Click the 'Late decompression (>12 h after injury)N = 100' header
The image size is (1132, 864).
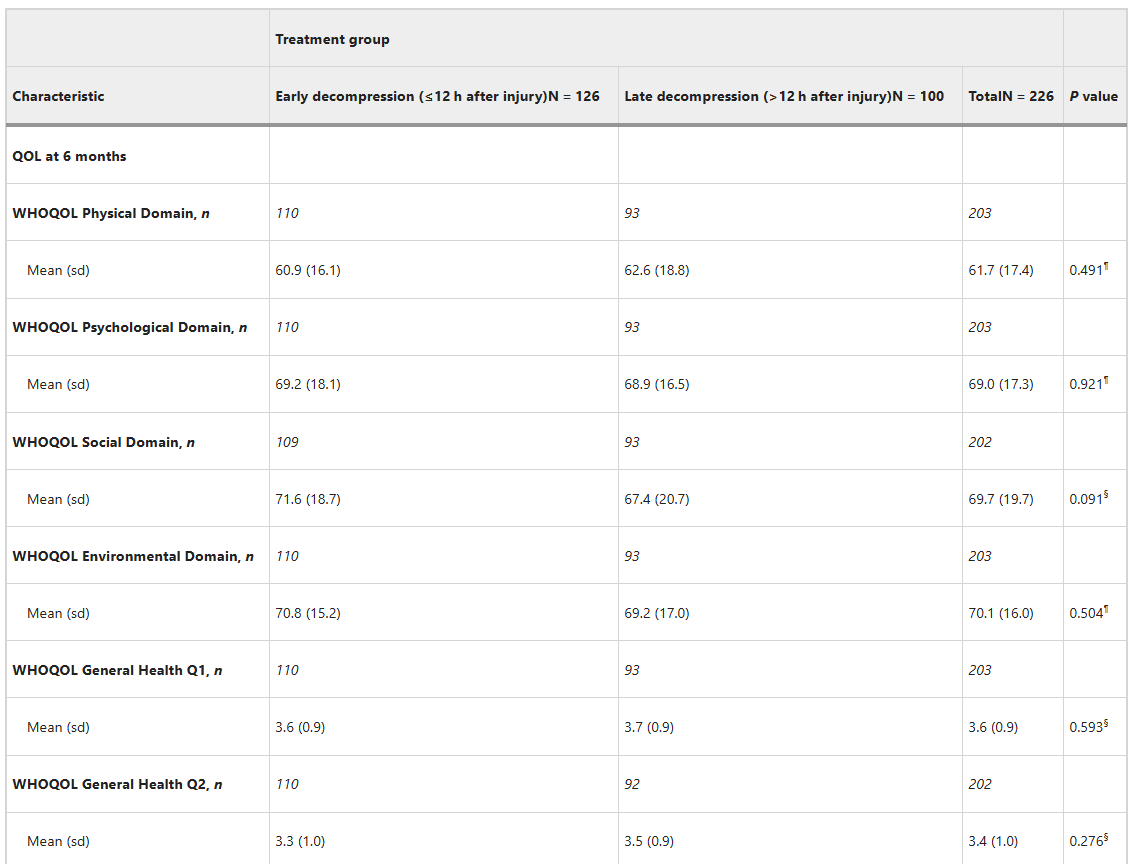(783, 97)
